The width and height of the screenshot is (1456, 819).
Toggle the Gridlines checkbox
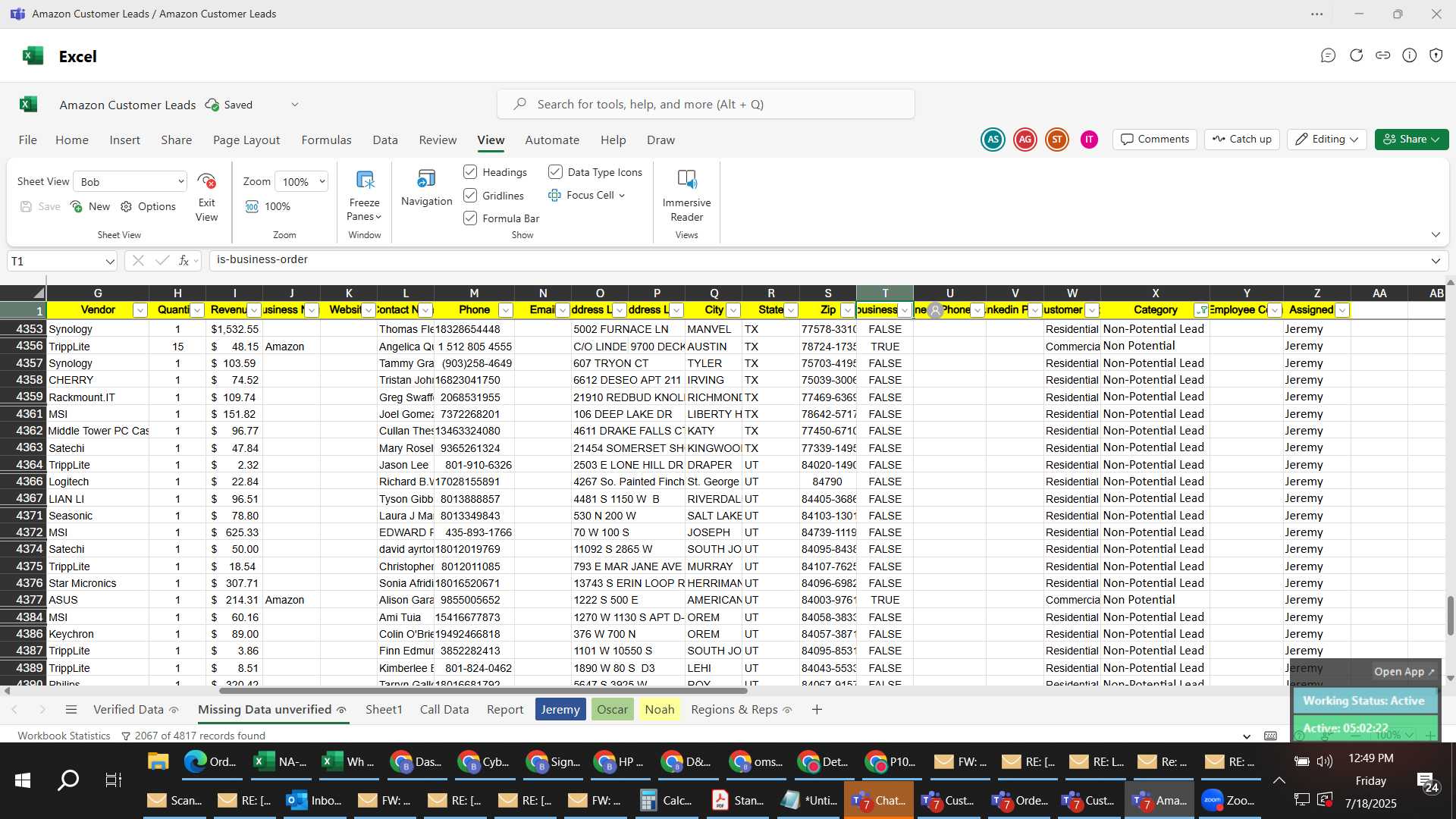point(470,196)
